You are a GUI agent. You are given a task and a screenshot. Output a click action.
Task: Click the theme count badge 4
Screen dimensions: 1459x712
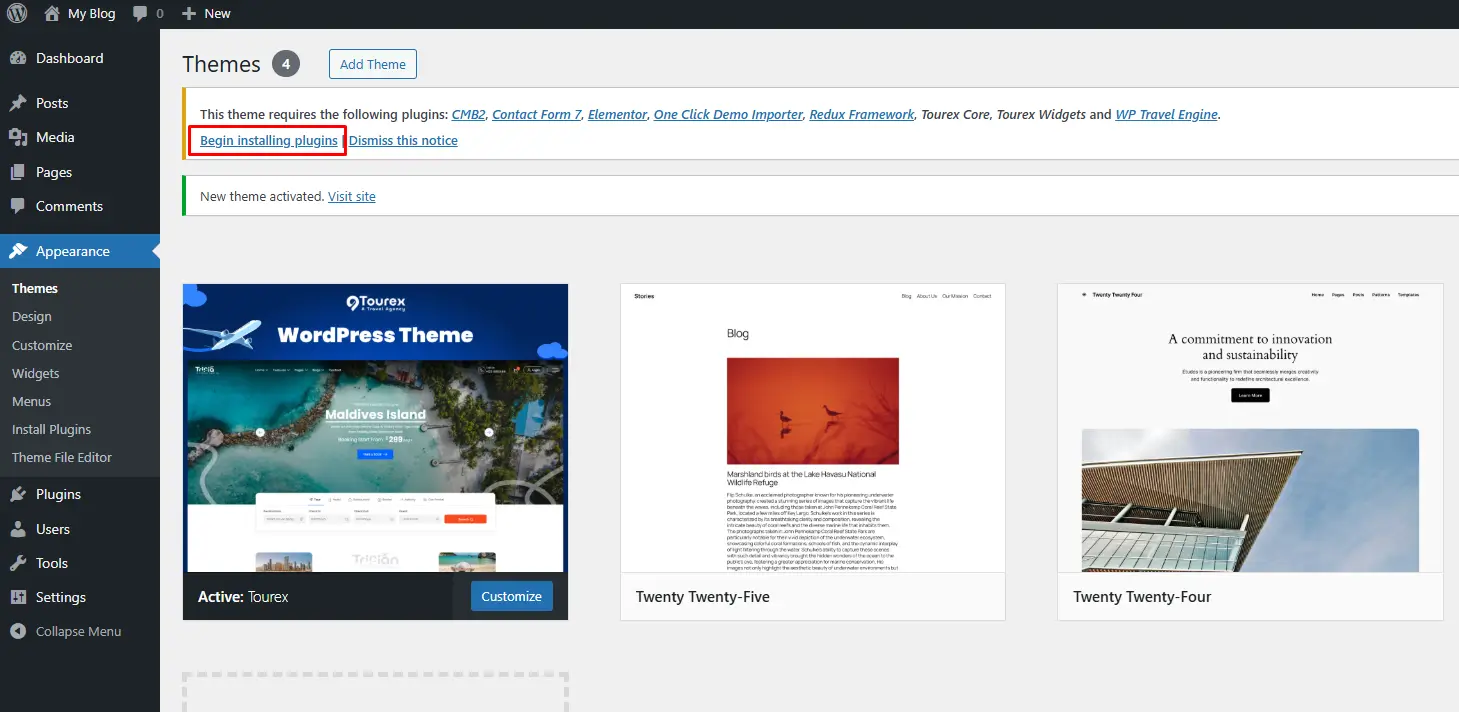point(286,64)
